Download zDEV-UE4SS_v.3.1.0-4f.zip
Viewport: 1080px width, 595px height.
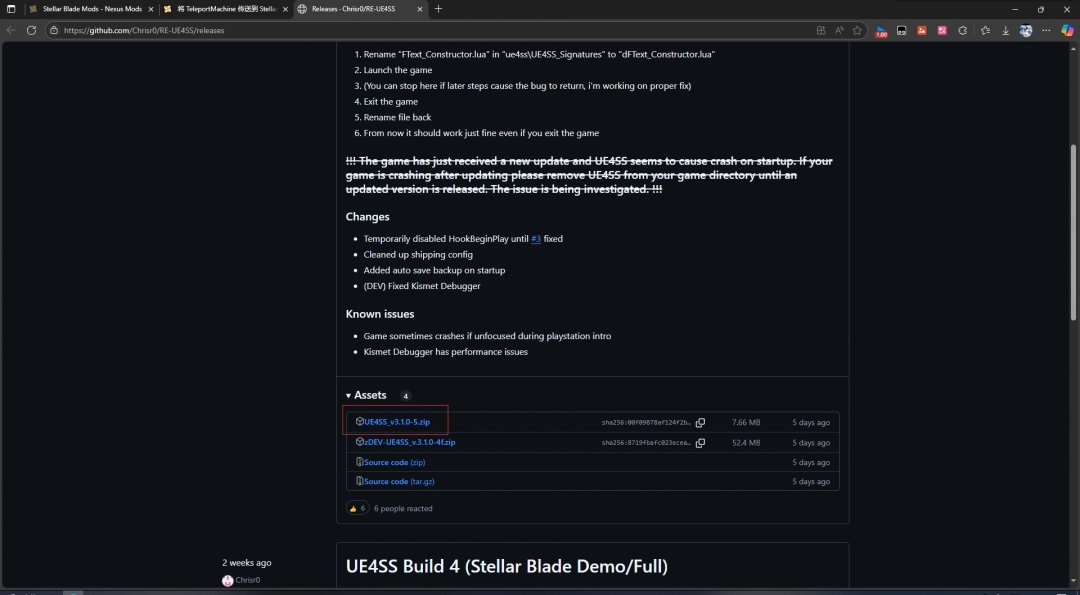click(x=410, y=442)
